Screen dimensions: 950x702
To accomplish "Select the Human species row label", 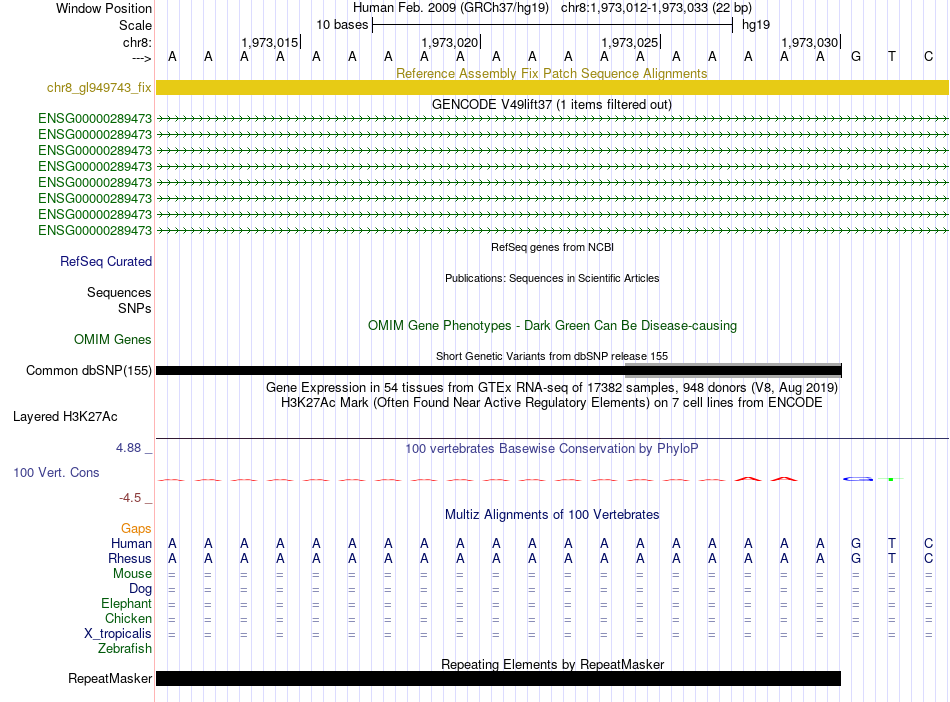I will [131, 543].
